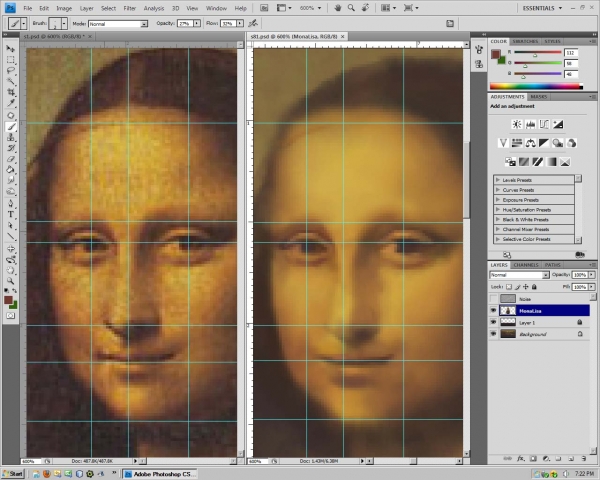Open the Filter menu
Viewport: 600px width, 480px height.
(x=130, y=8)
